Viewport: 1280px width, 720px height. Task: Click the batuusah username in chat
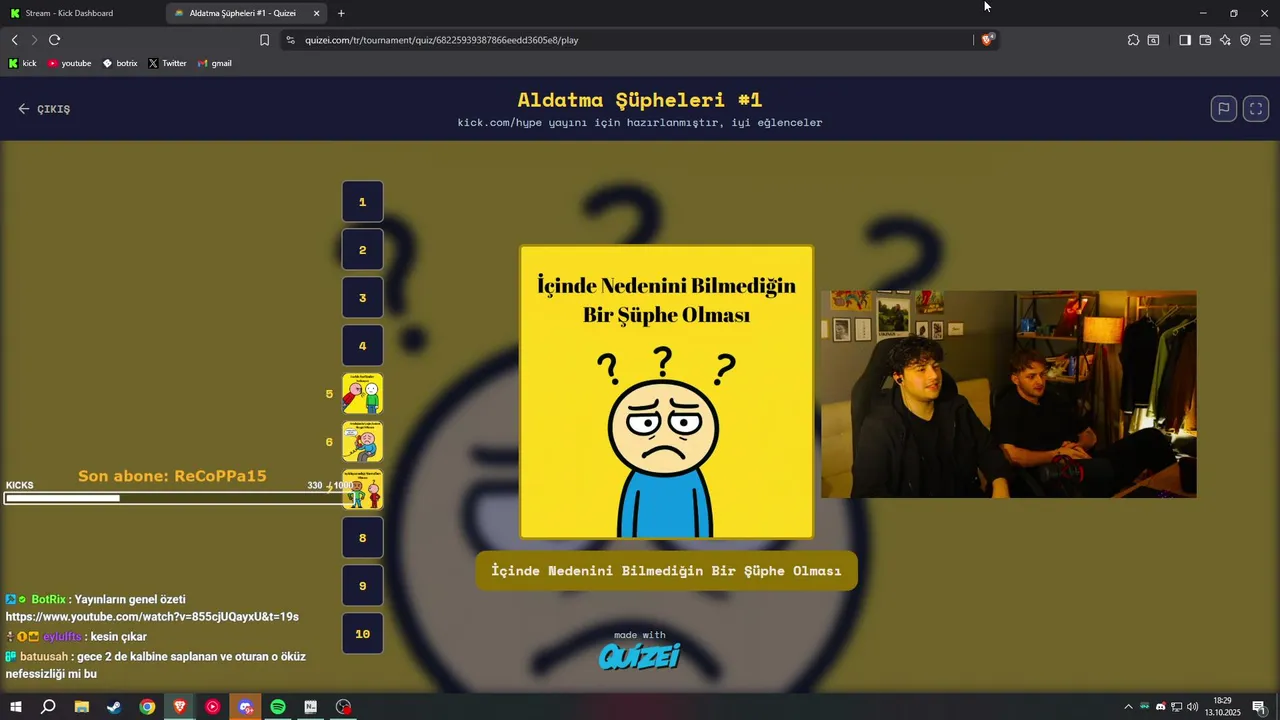click(x=44, y=657)
